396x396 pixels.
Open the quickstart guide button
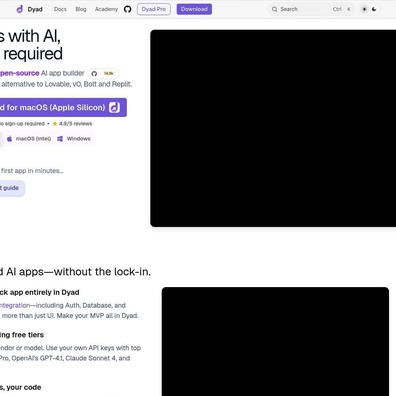(12, 188)
